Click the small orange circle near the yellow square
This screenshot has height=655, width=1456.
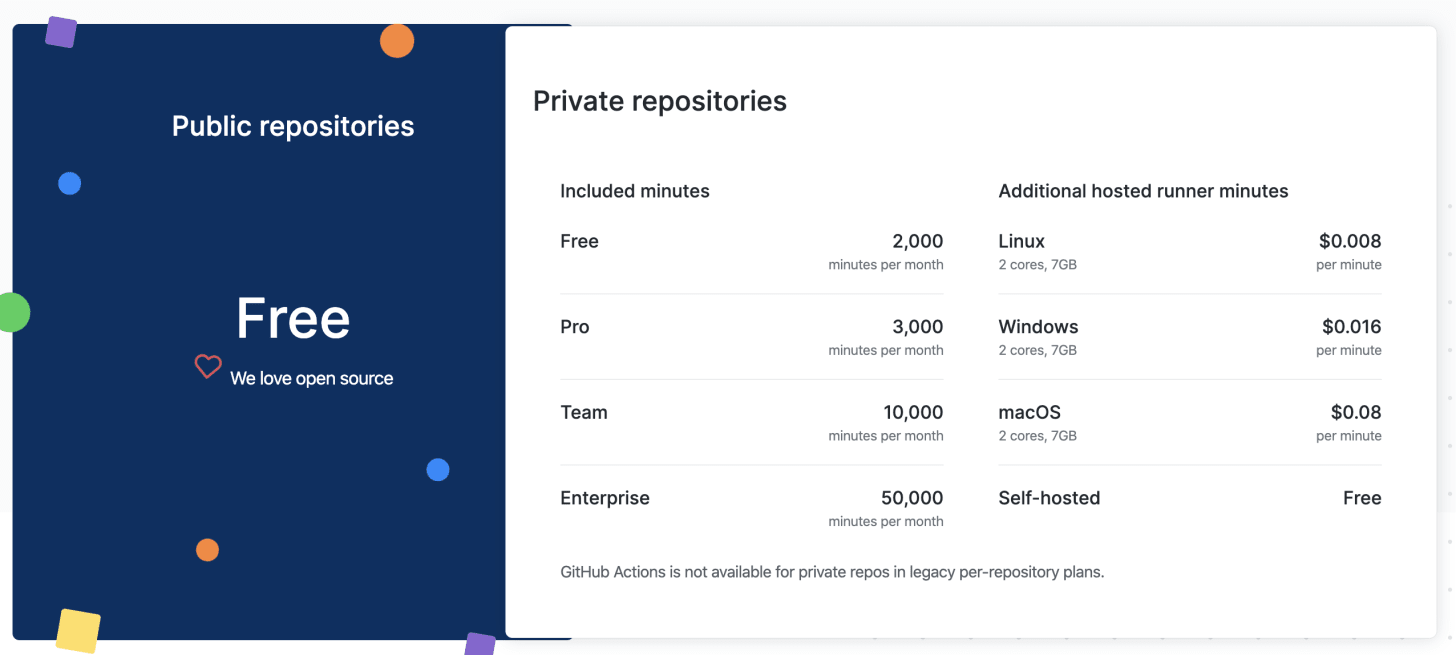point(207,550)
